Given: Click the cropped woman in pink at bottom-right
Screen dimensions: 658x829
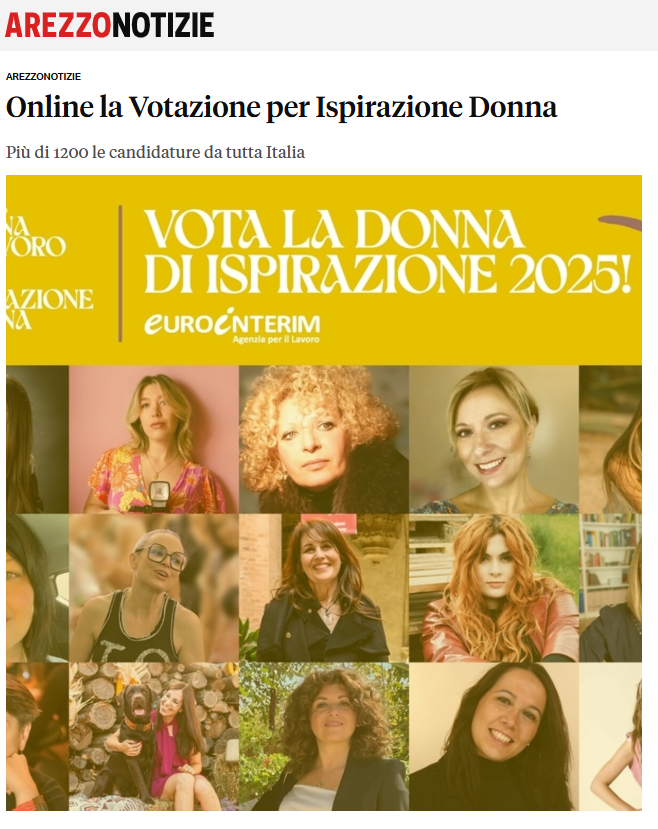Looking at the screenshot, I should click(x=610, y=736).
